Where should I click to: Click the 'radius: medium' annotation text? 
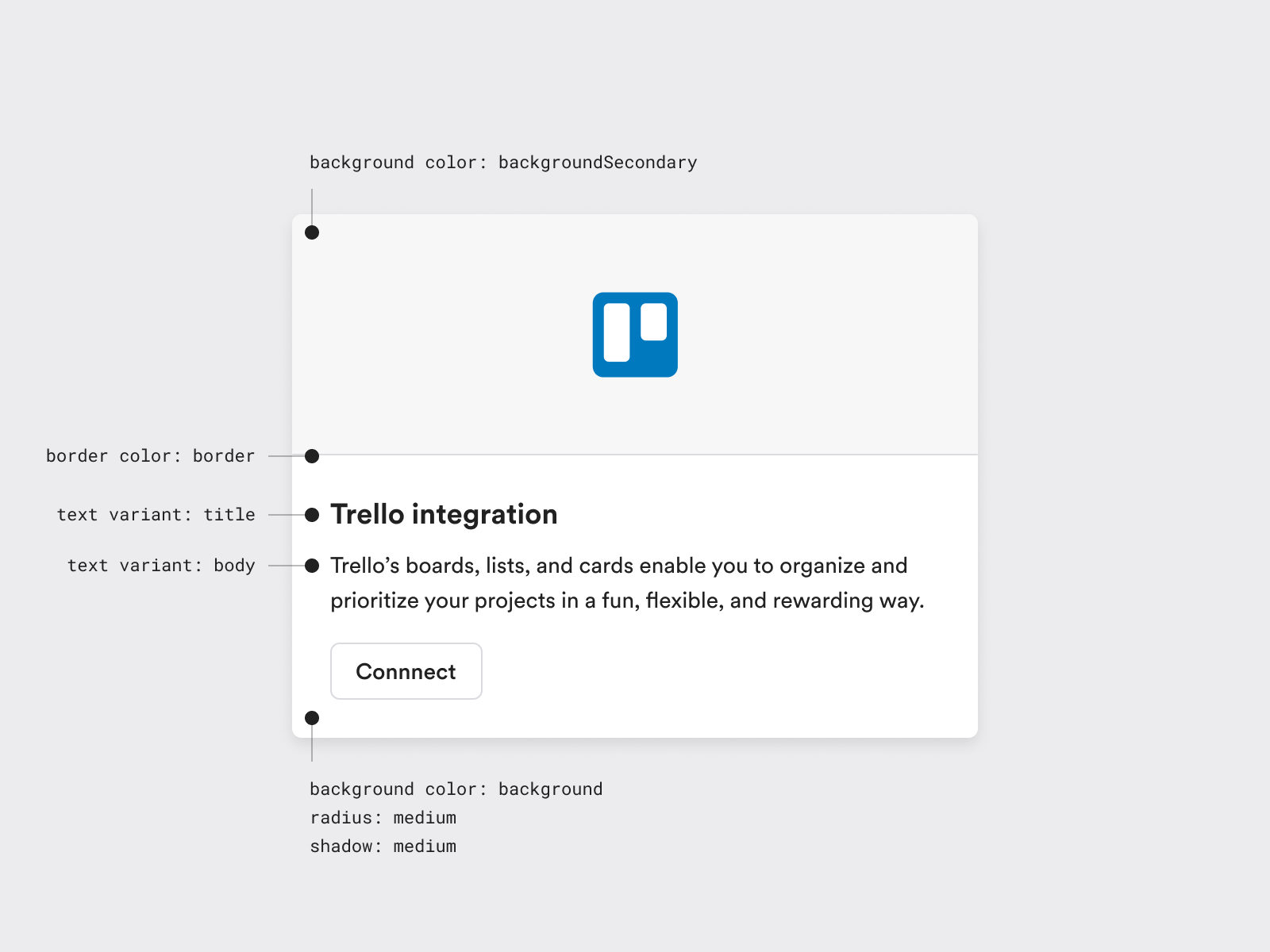click(383, 818)
